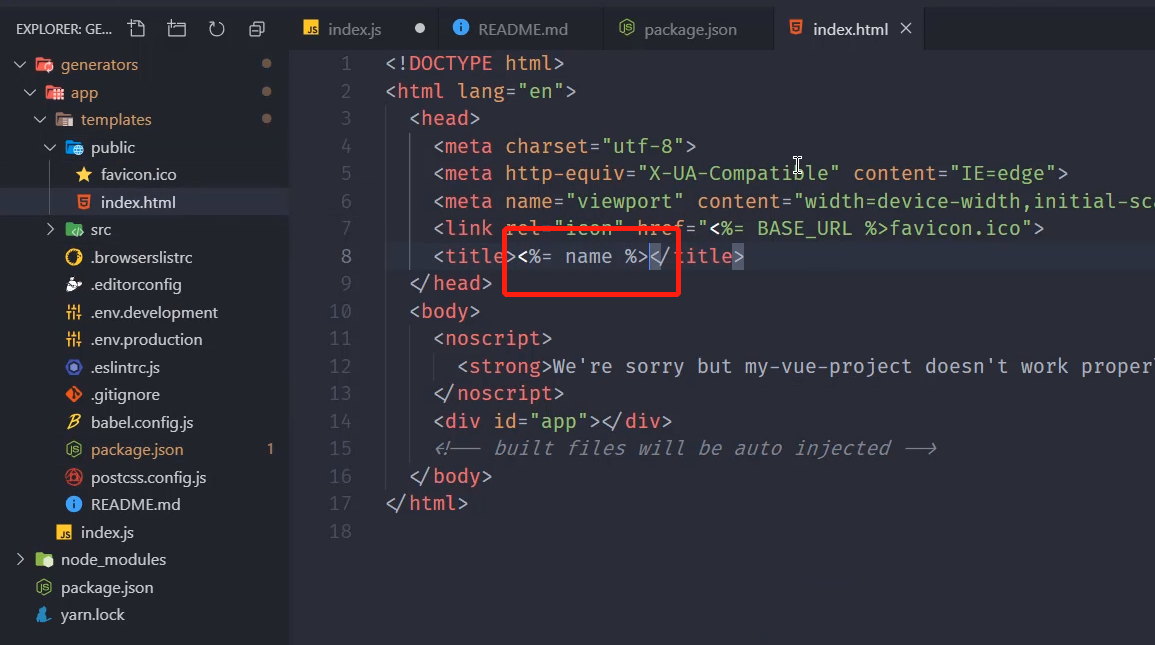The height and width of the screenshot is (645, 1155).
Task: Click the div id="app" line
Action: (552, 422)
